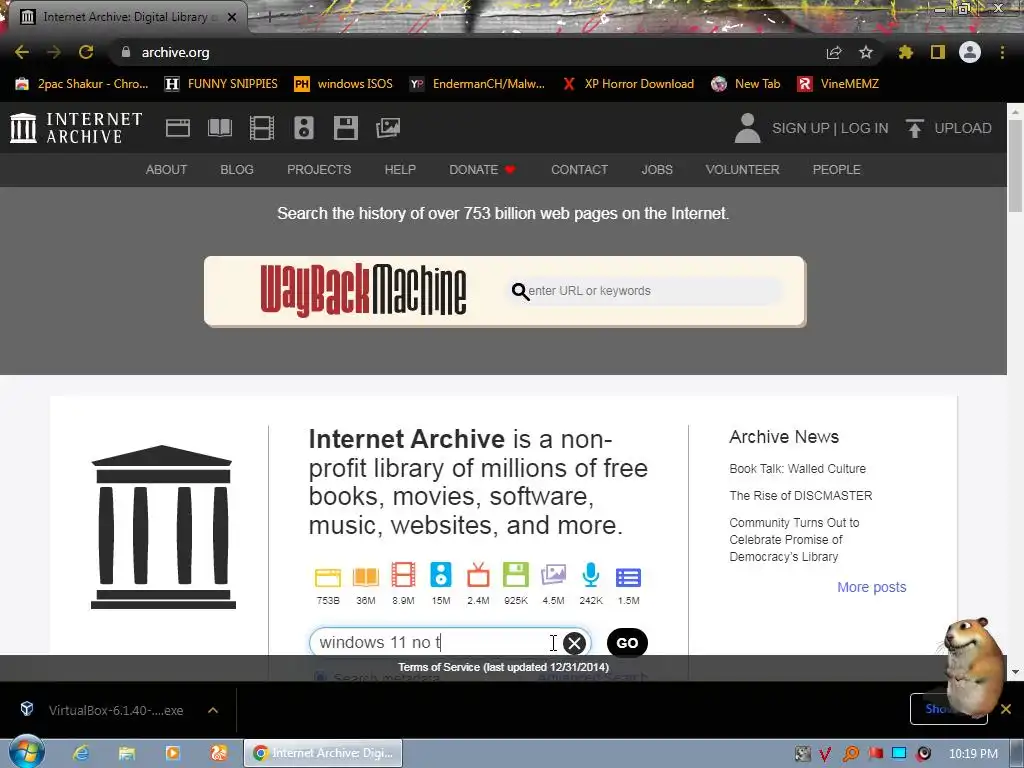The height and width of the screenshot is (768, 1024).
Task: Open The Rise of DISCMASTER post
Action: click(801, 496)
